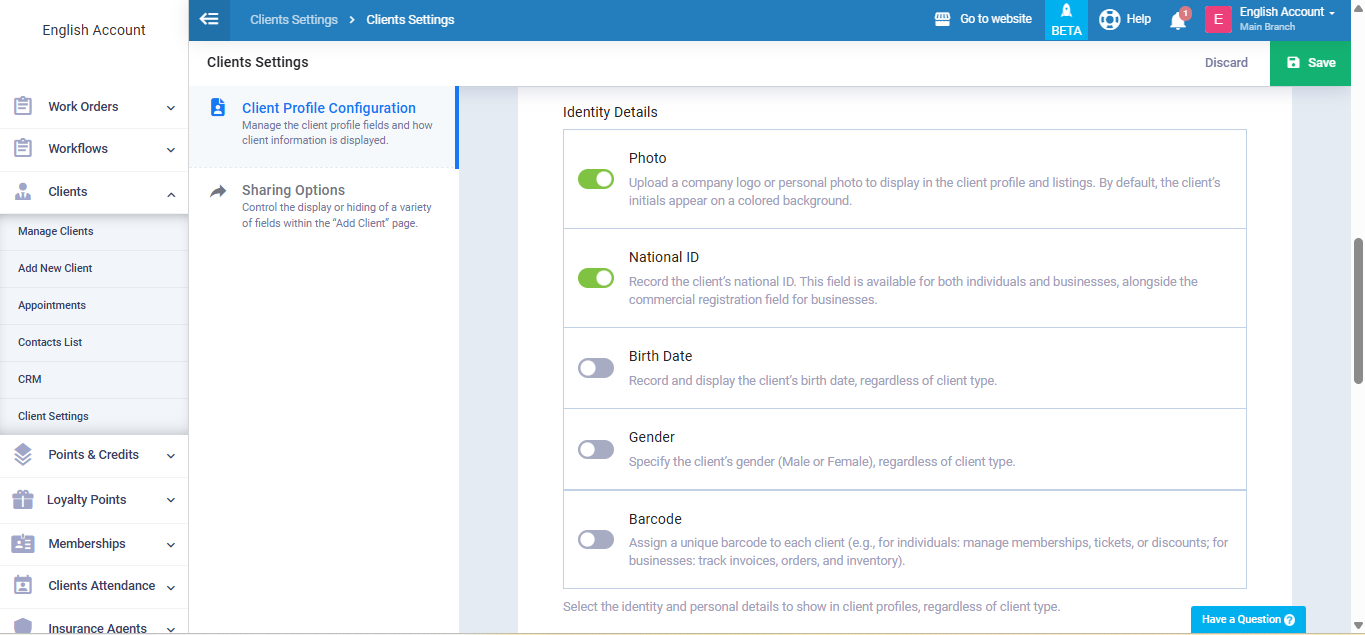Collapse the Clients menu section
Viewport: 1365px width, 635px height.
coord(171,193)
